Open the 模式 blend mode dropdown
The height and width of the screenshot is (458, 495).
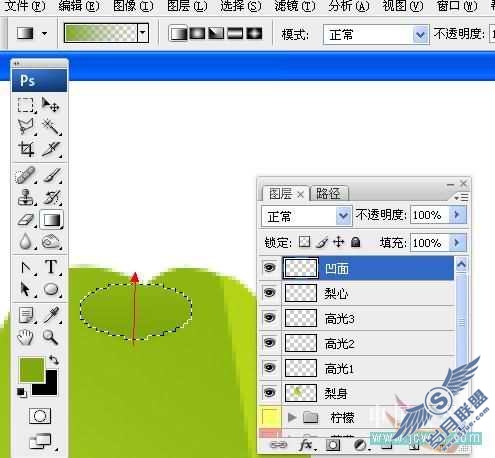pos(376,34)
